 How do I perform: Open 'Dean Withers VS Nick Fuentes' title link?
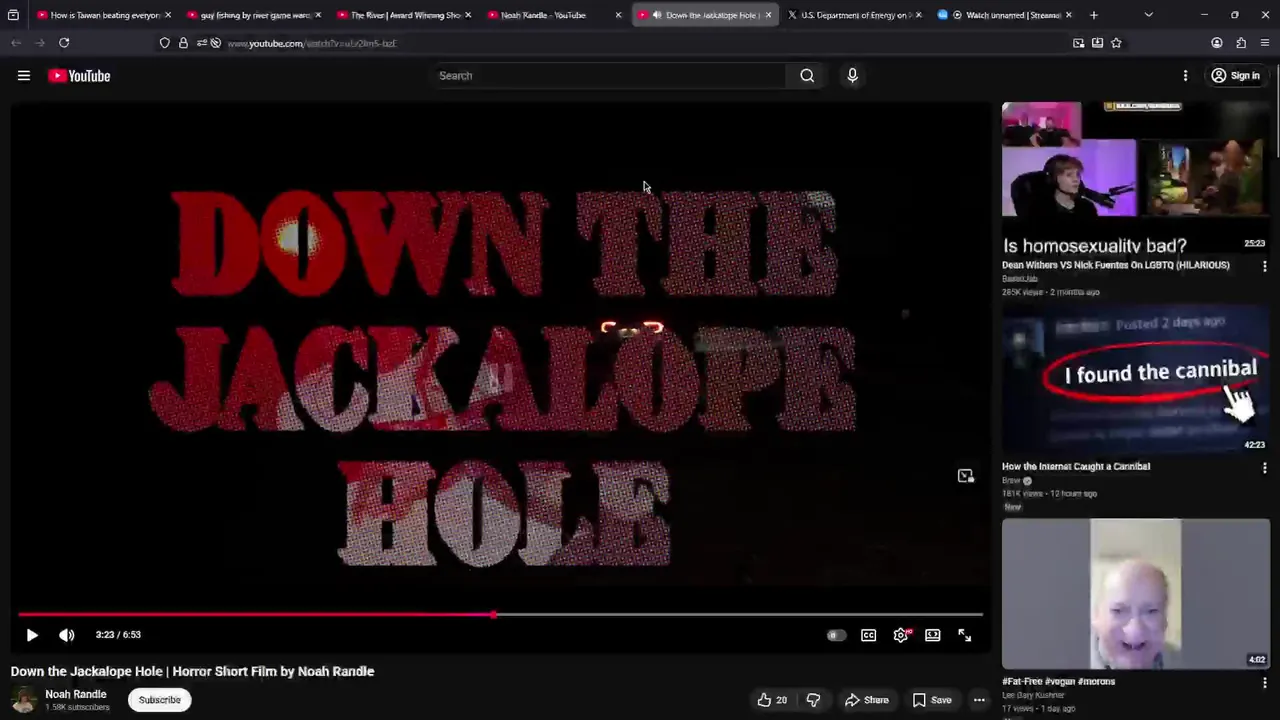(1116, 265)
